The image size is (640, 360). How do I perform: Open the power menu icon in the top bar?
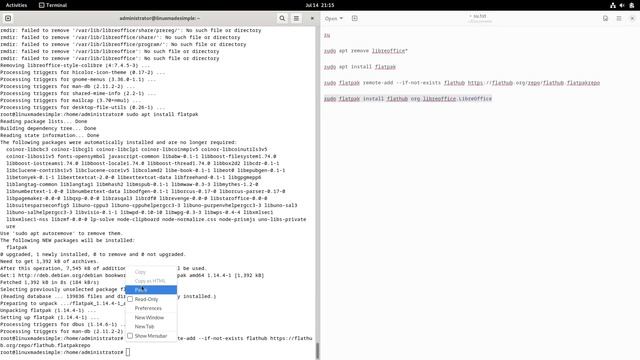(x=631, y=5)
